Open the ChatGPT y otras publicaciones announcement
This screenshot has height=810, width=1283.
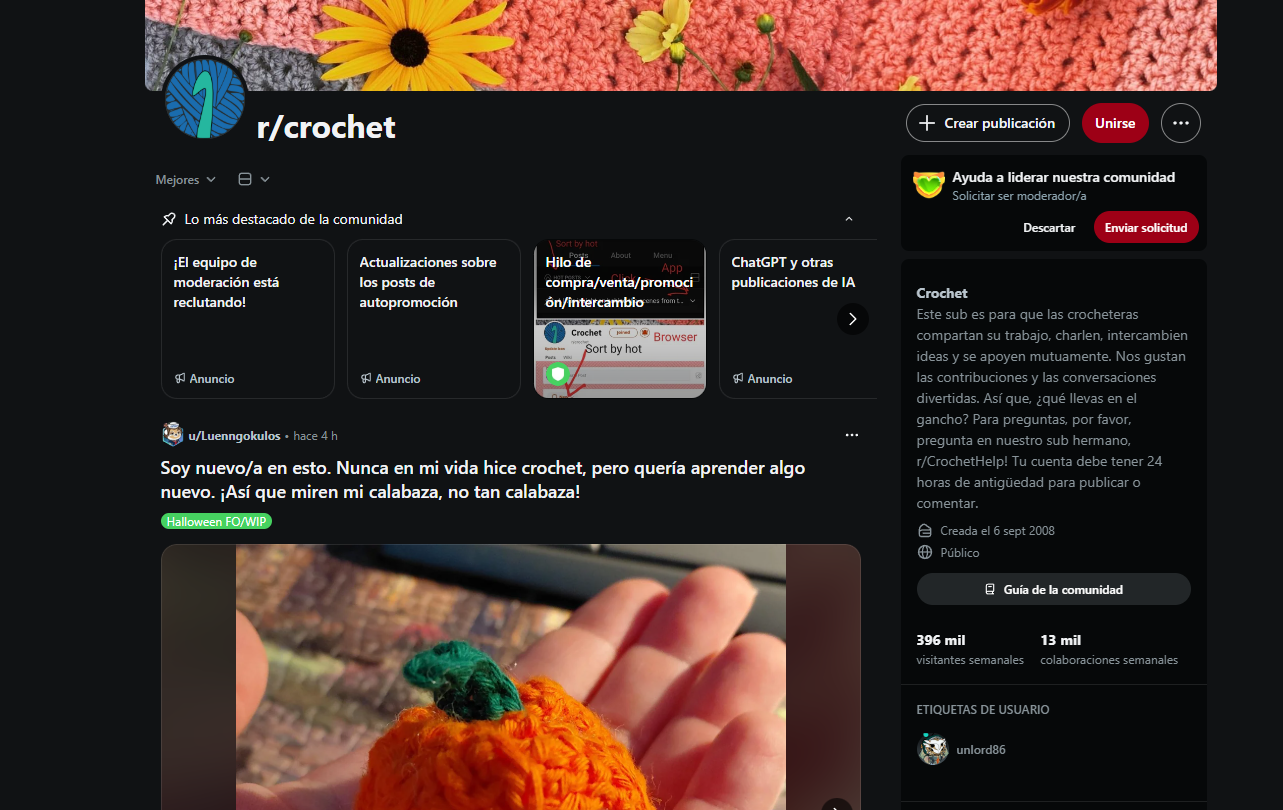click(x=798, y=318)
